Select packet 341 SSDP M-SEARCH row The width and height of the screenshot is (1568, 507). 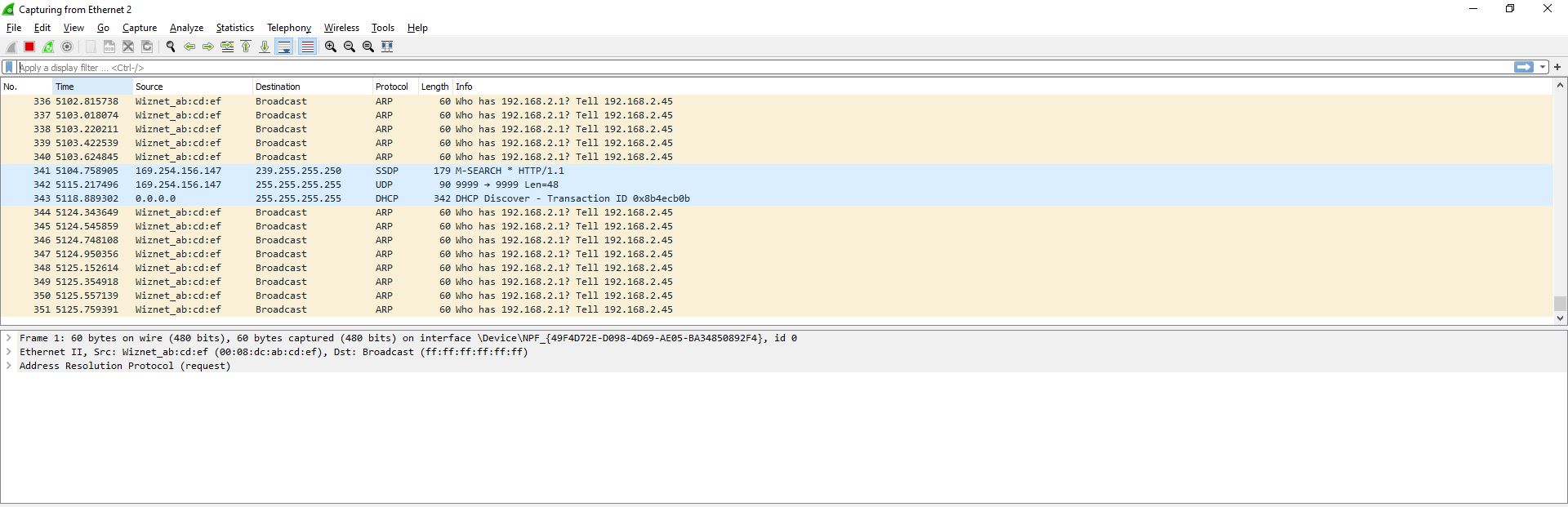(x=776, y=171)
